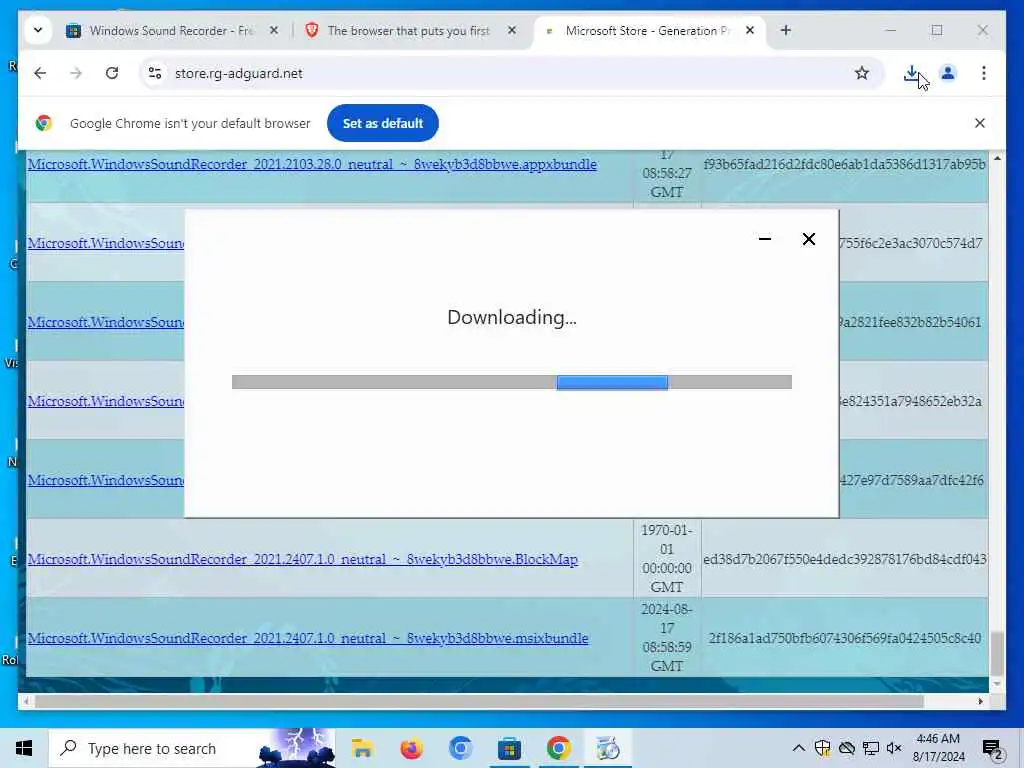Screen dimensions: 1024x768
Task: Open clock showing 4:46 AM
Action: click(938, 748)
